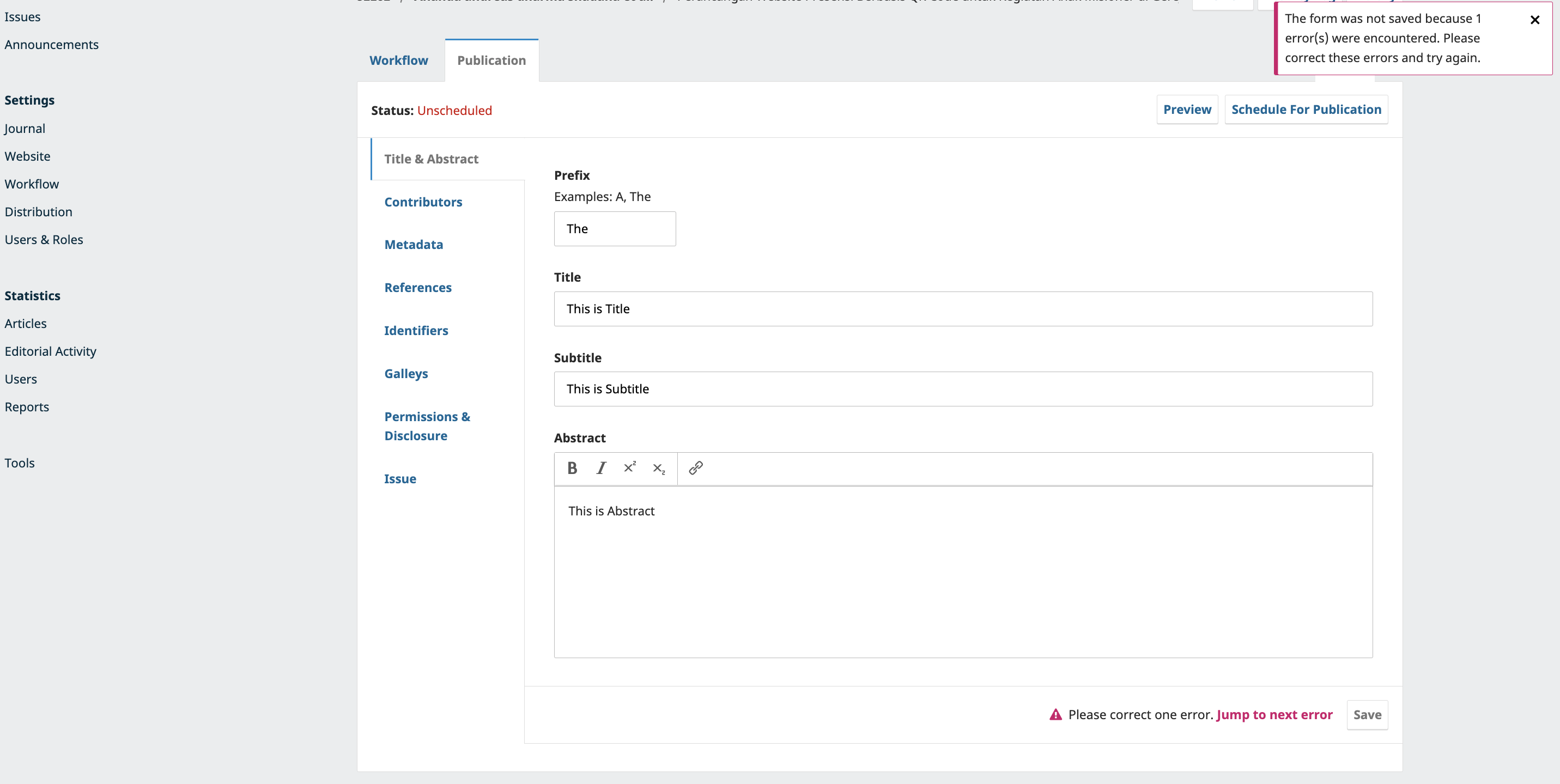Jump to next error link
The height and width of the screenshot is (784, 1560).
[1274, 715]
